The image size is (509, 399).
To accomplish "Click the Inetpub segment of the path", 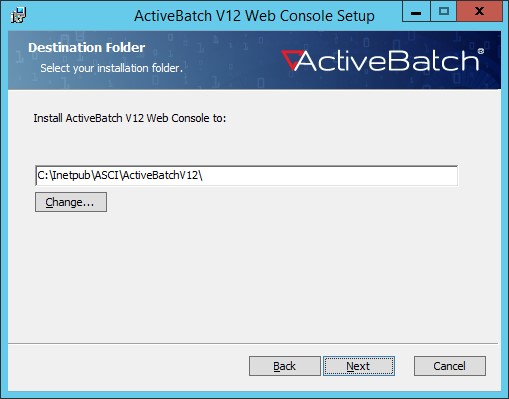I will [x=71, y=175].
